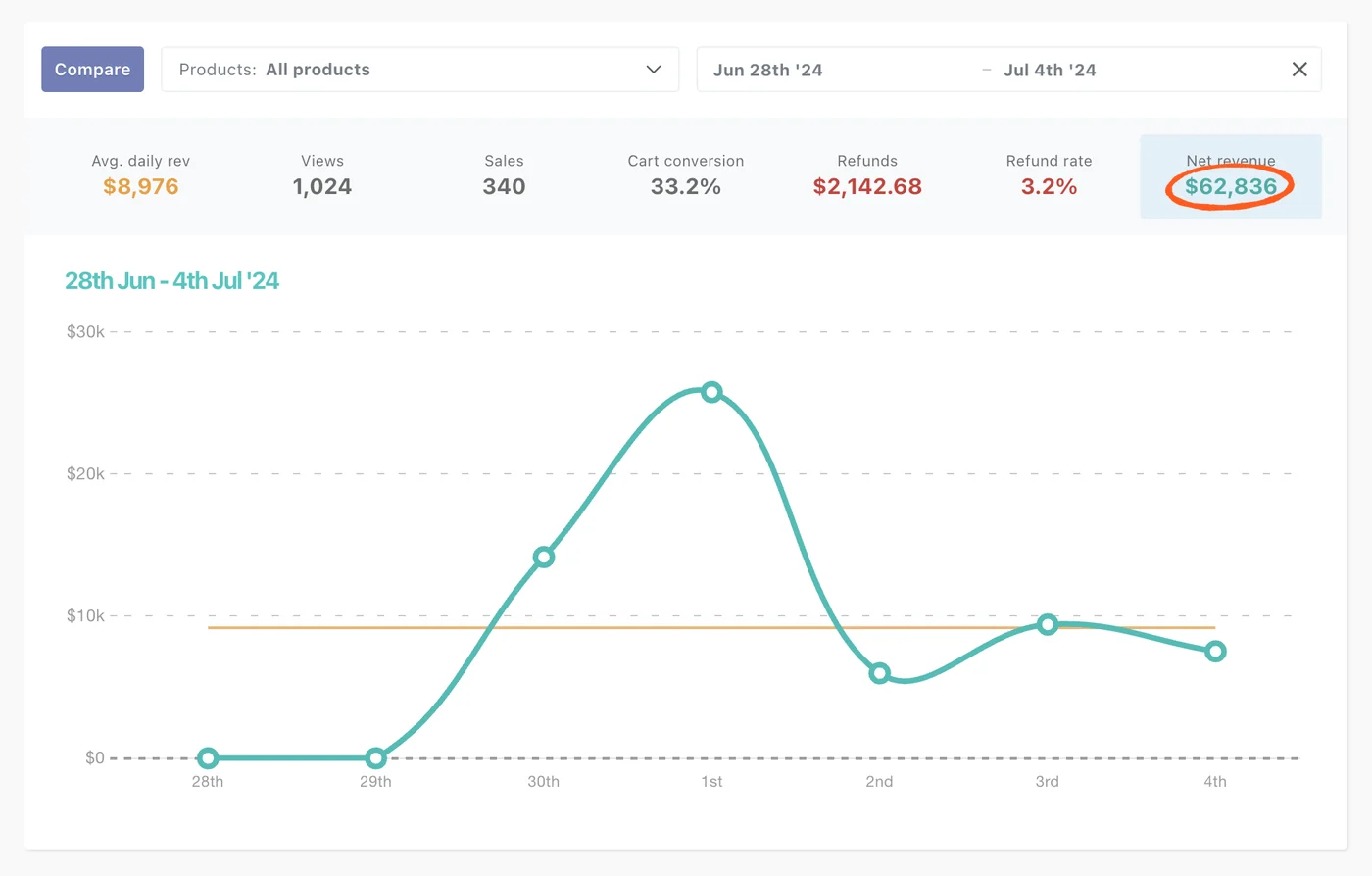The width and height of the screenshot is (1372, 876).
Task: Click the 30th data point on chart
Action: 544,558
